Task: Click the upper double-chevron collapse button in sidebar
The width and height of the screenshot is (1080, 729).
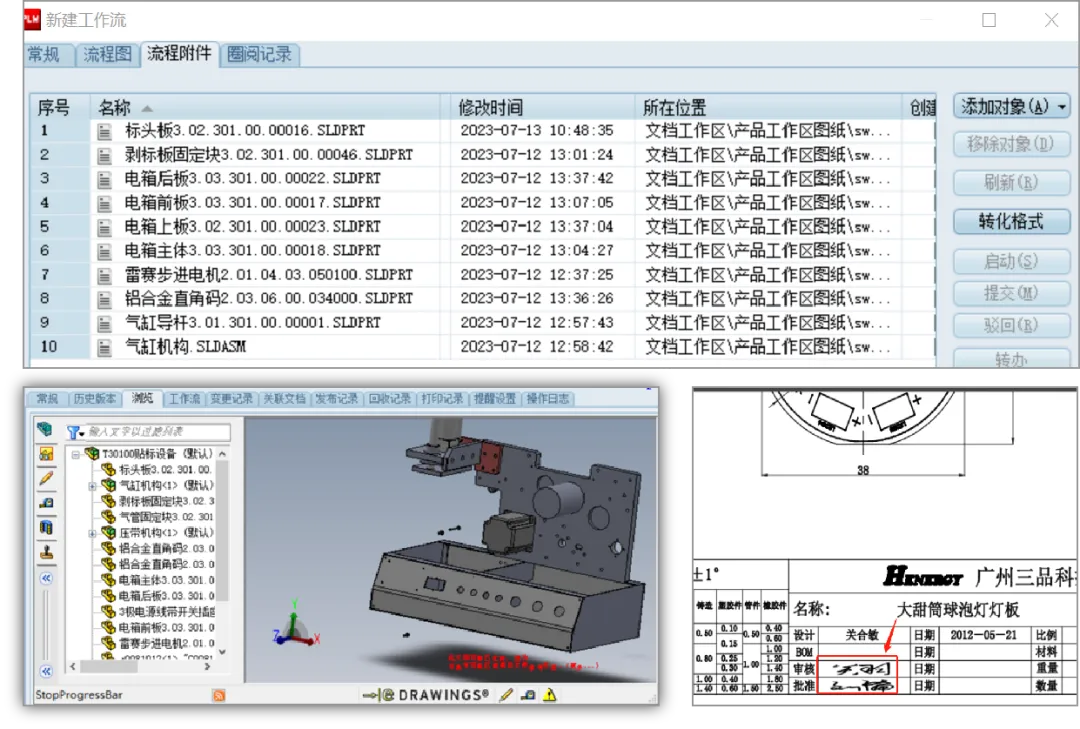Action: [46, 578]
